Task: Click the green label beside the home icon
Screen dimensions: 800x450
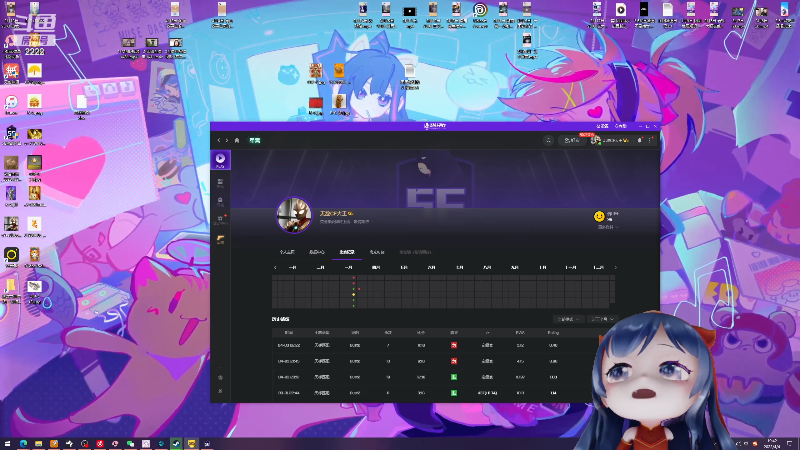Action: click(255, 140)
